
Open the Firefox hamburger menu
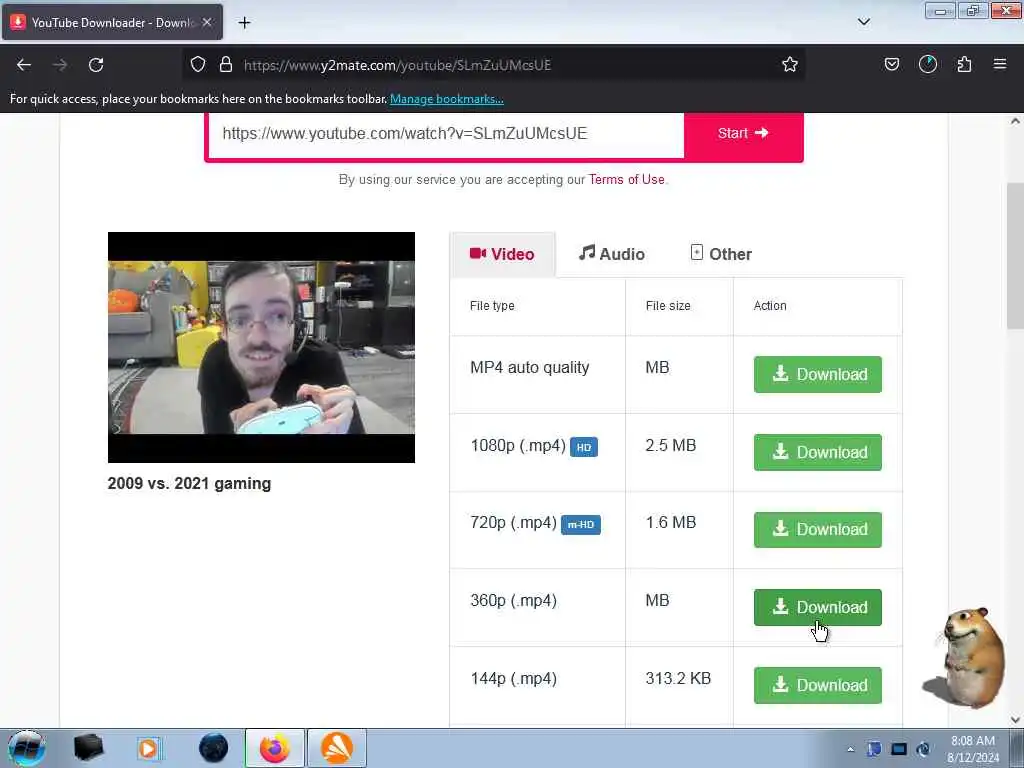(x=1000, y=64)
